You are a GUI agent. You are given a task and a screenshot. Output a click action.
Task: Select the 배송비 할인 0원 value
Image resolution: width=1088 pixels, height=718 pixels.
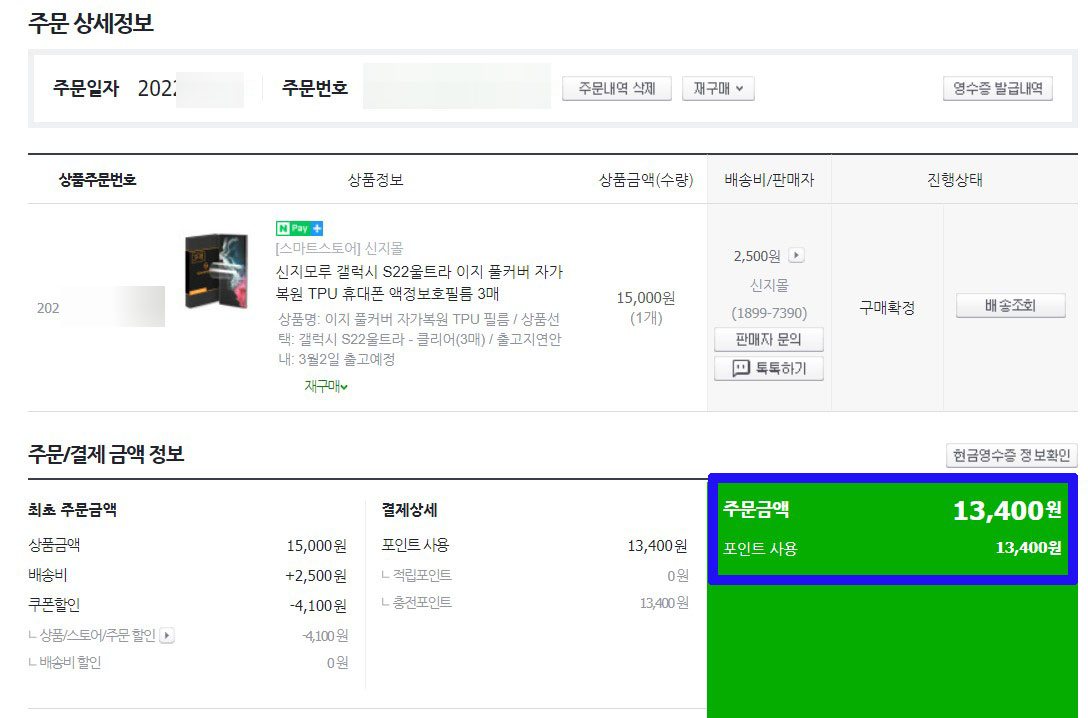click(337, 663)
